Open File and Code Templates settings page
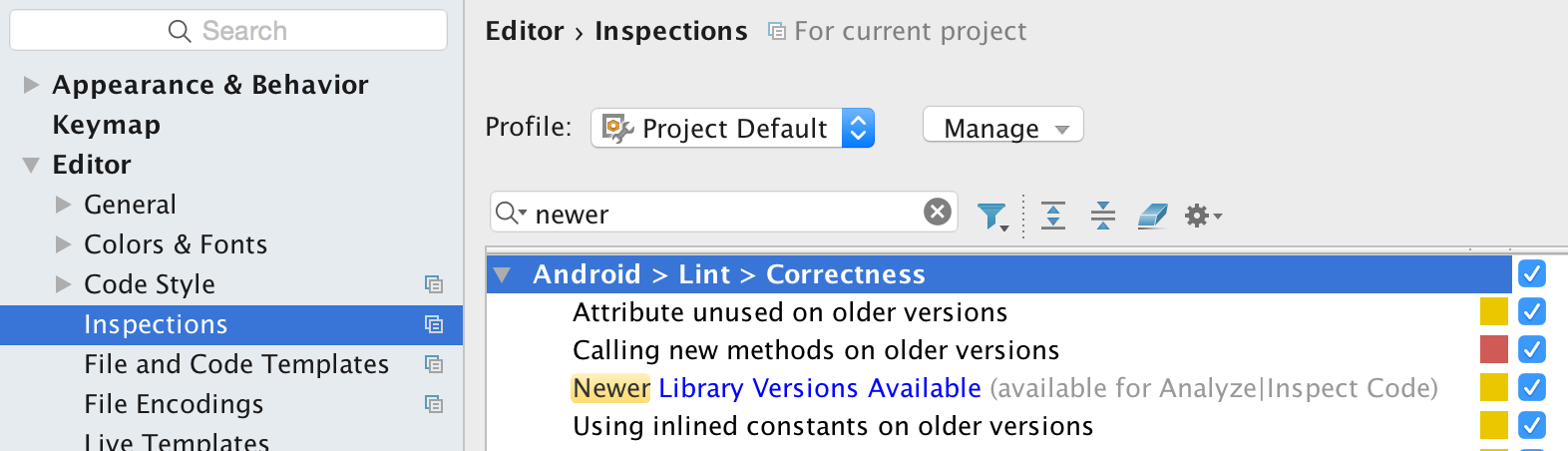This screenshot has width=1568, height=451. (236, 364)
